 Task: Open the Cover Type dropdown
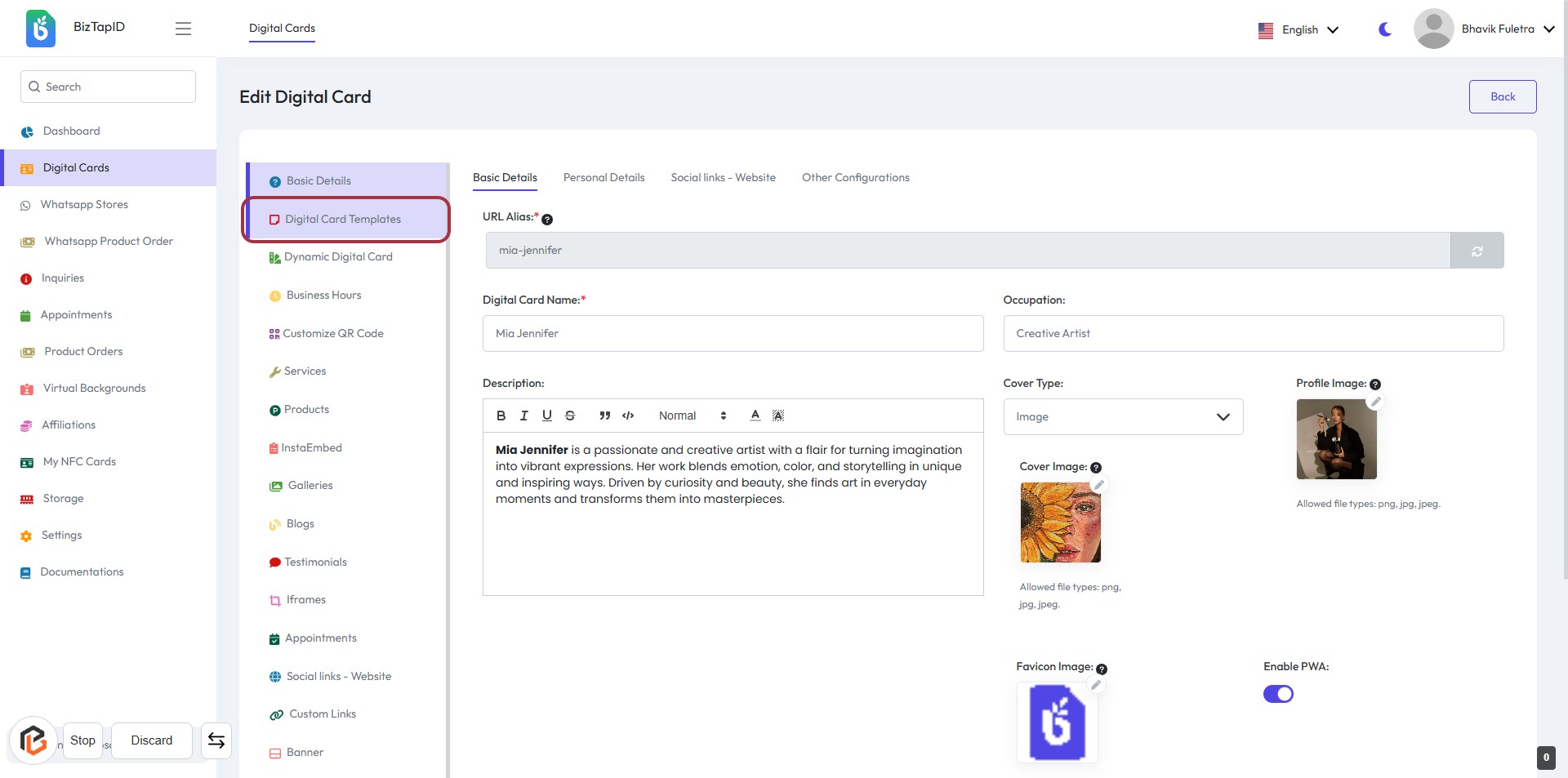[x=1123, y=416]
